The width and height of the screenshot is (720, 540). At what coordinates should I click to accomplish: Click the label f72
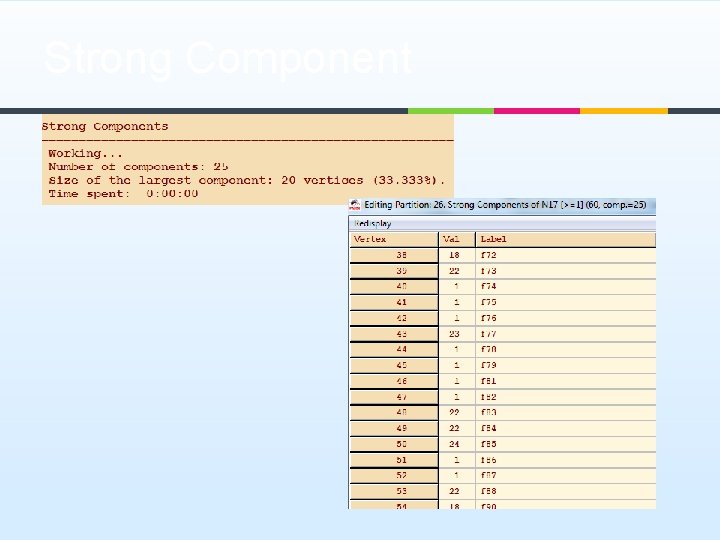[489, 255]
